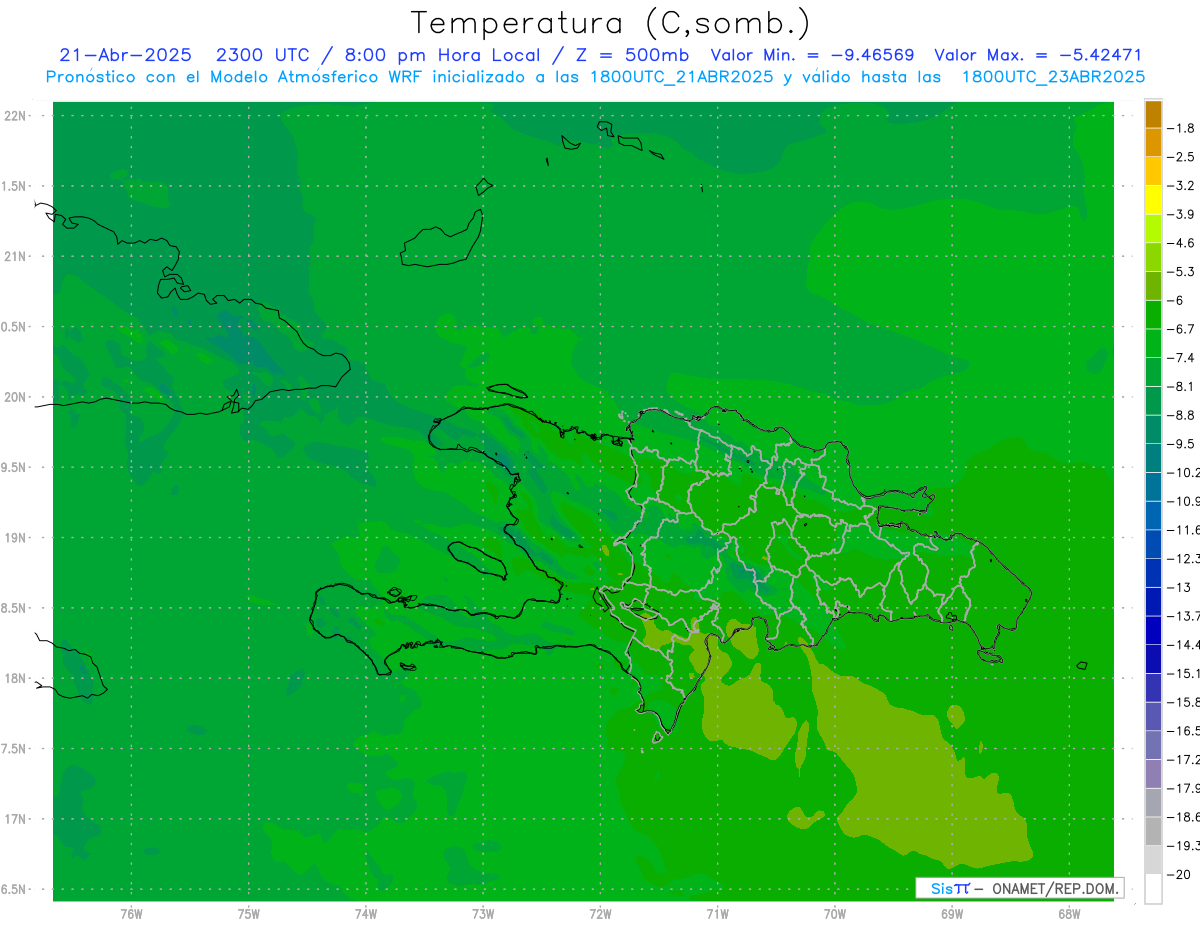Click the '20N' latitude label
Image resolution: width=1200 pixels, height=927 pixels.
click(x=15, y=397)
